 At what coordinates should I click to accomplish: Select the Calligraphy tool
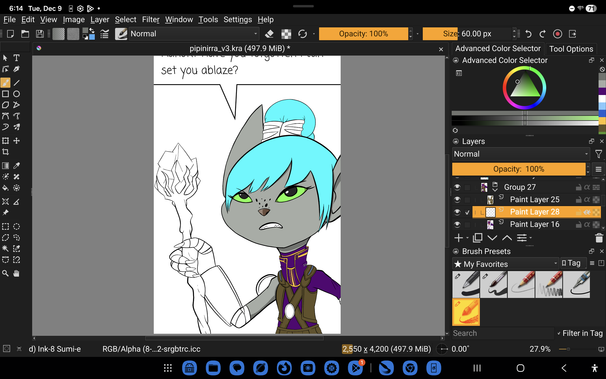[16, 69]
